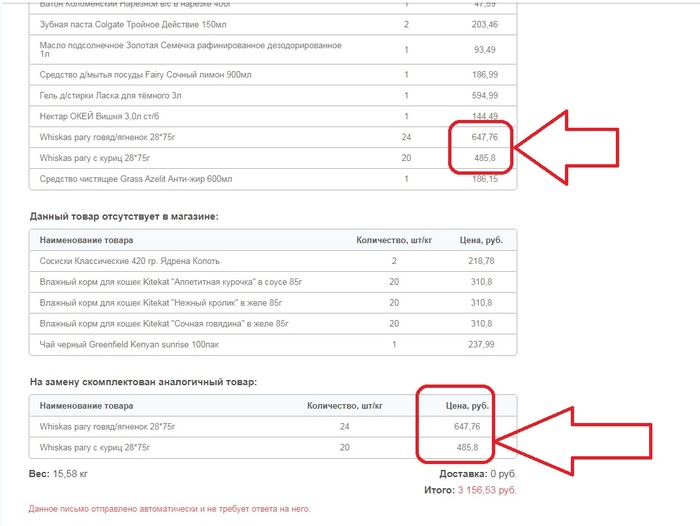Click the Масло подсолнечное Золотая Семечка item name
This screenshot has width=700, height=526.
191,49
